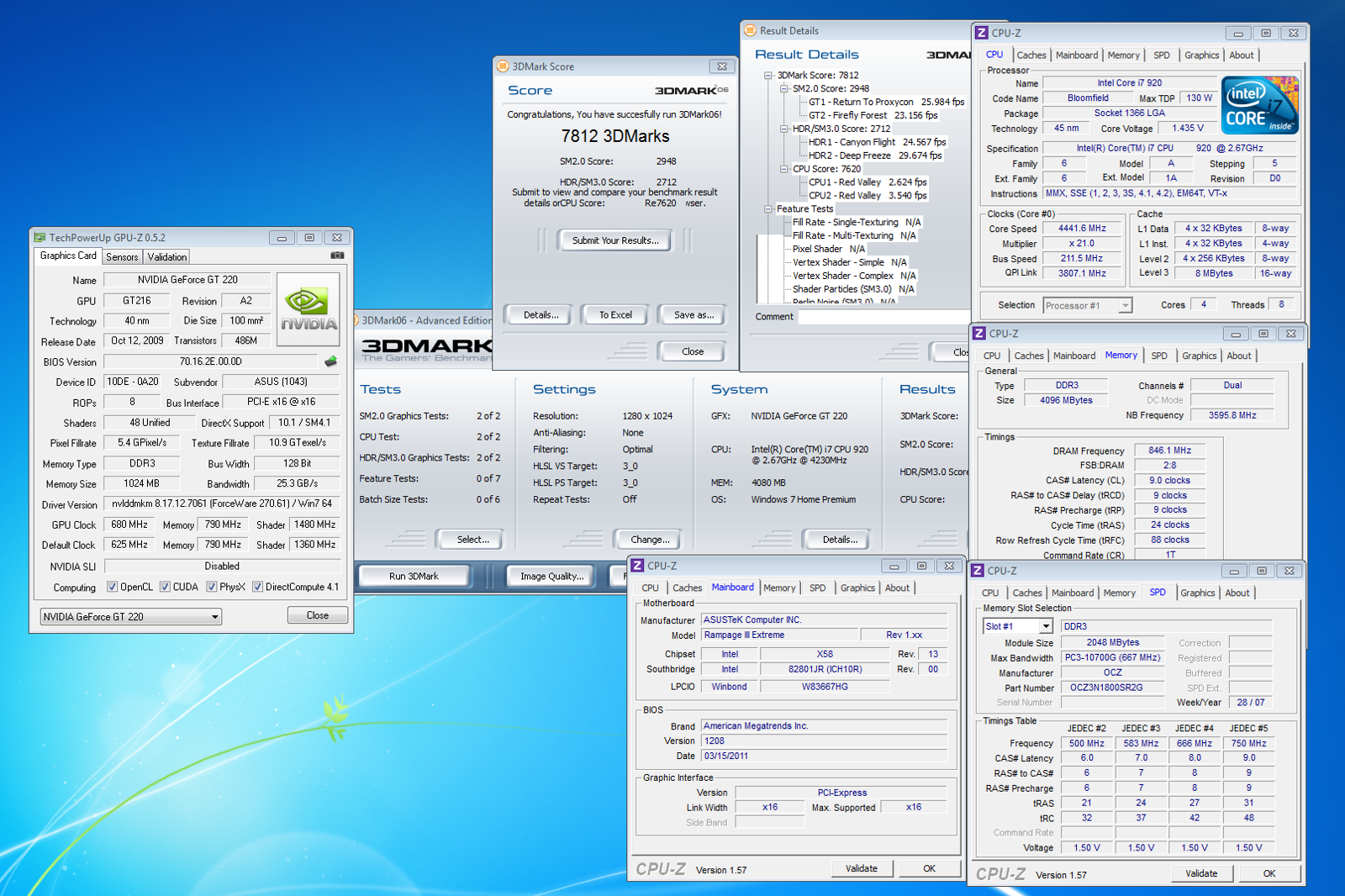Click the 7812 3DMarks score text

click(x=615, y=136)
